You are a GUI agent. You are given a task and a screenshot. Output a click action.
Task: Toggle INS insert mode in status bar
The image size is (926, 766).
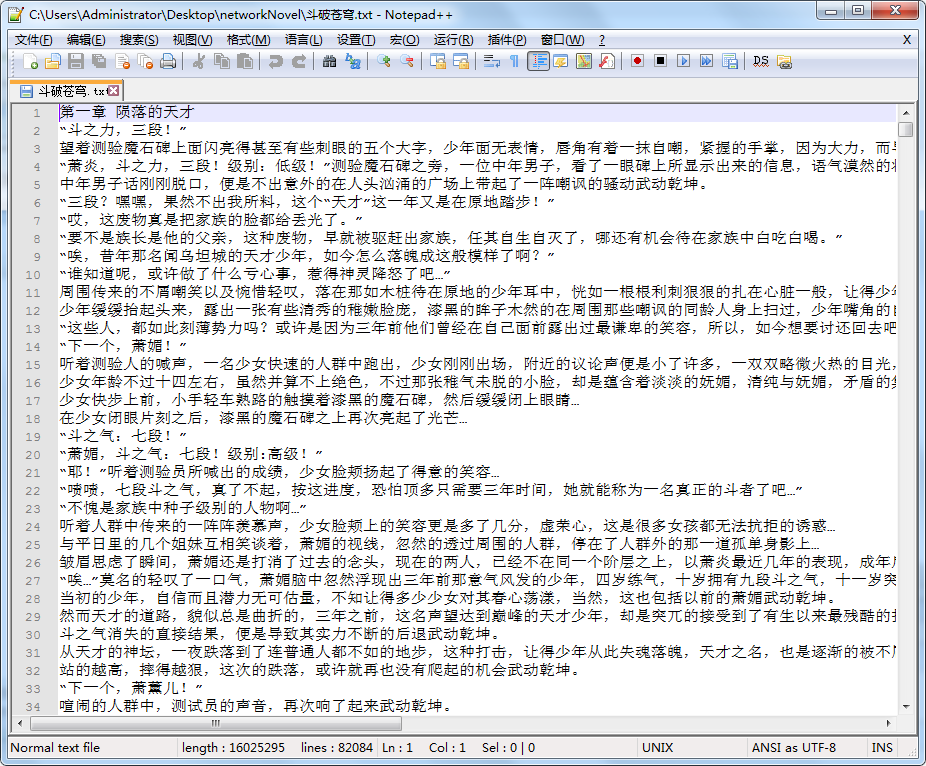882,747
